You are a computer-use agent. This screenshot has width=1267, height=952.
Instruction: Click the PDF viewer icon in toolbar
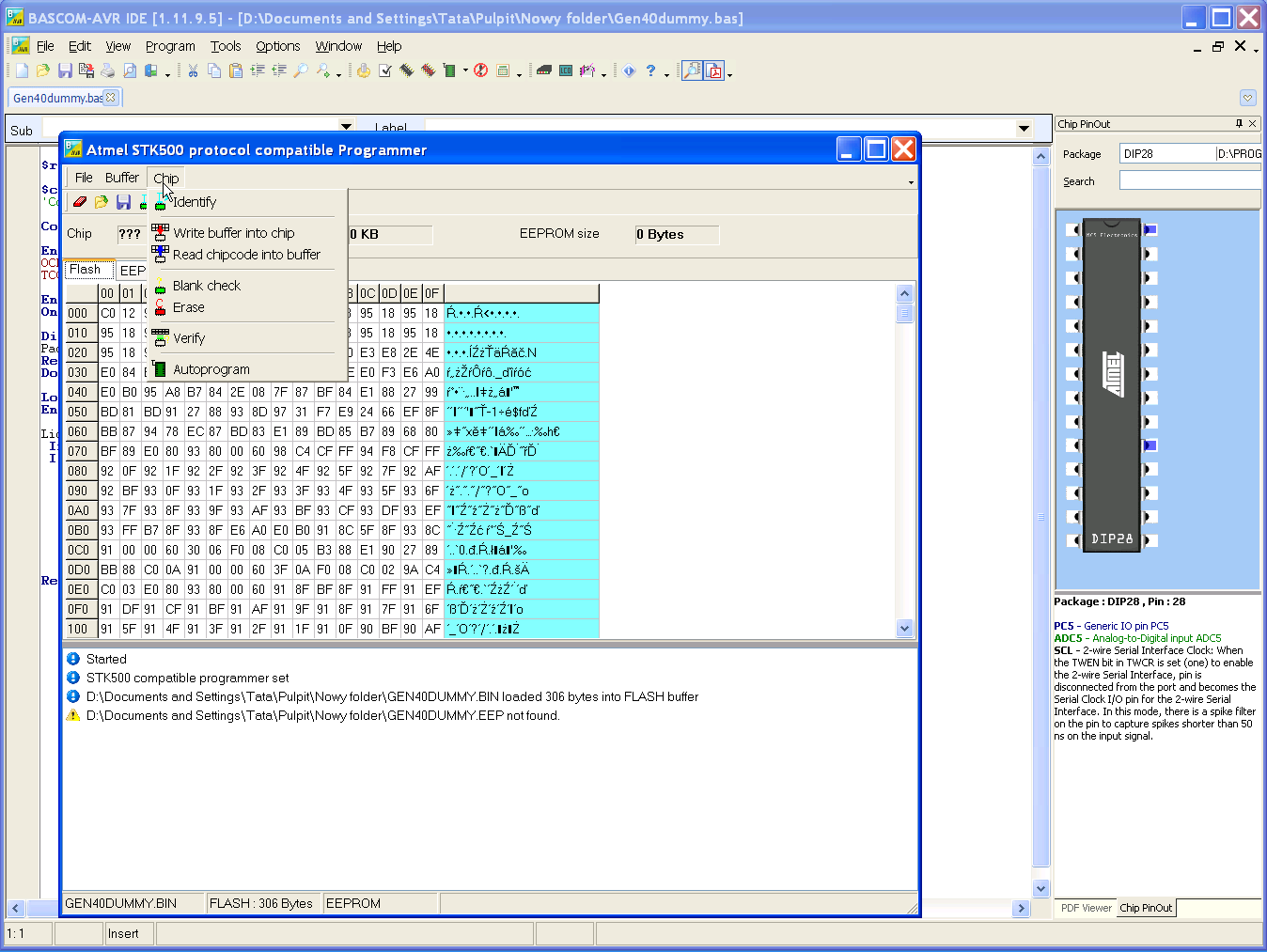point(714,70)
